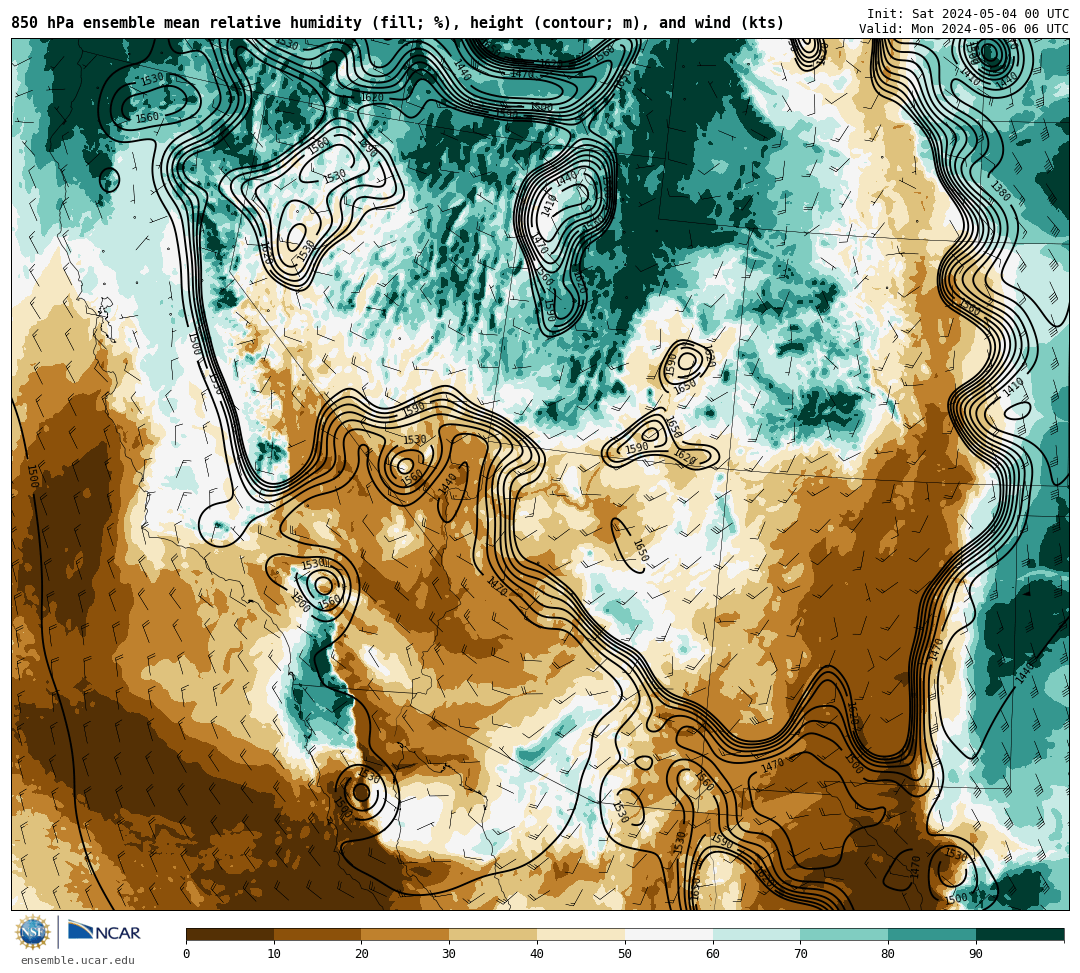Click the colorbar tick label 70
Viewport: 1080px width, 973px height.
(x=801, y=954)
